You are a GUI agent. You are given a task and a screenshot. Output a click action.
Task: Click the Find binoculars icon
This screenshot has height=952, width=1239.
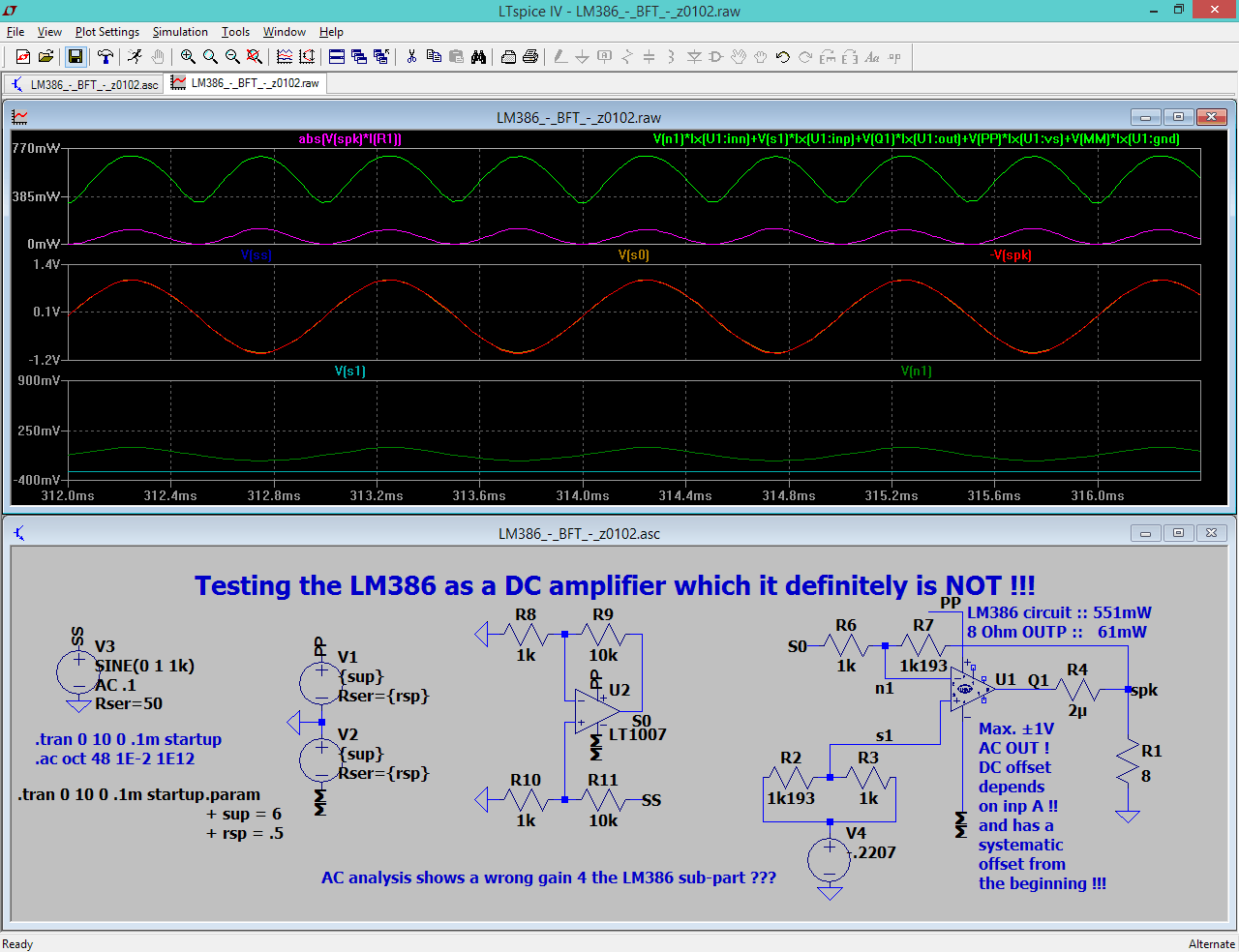coord(478,57)
